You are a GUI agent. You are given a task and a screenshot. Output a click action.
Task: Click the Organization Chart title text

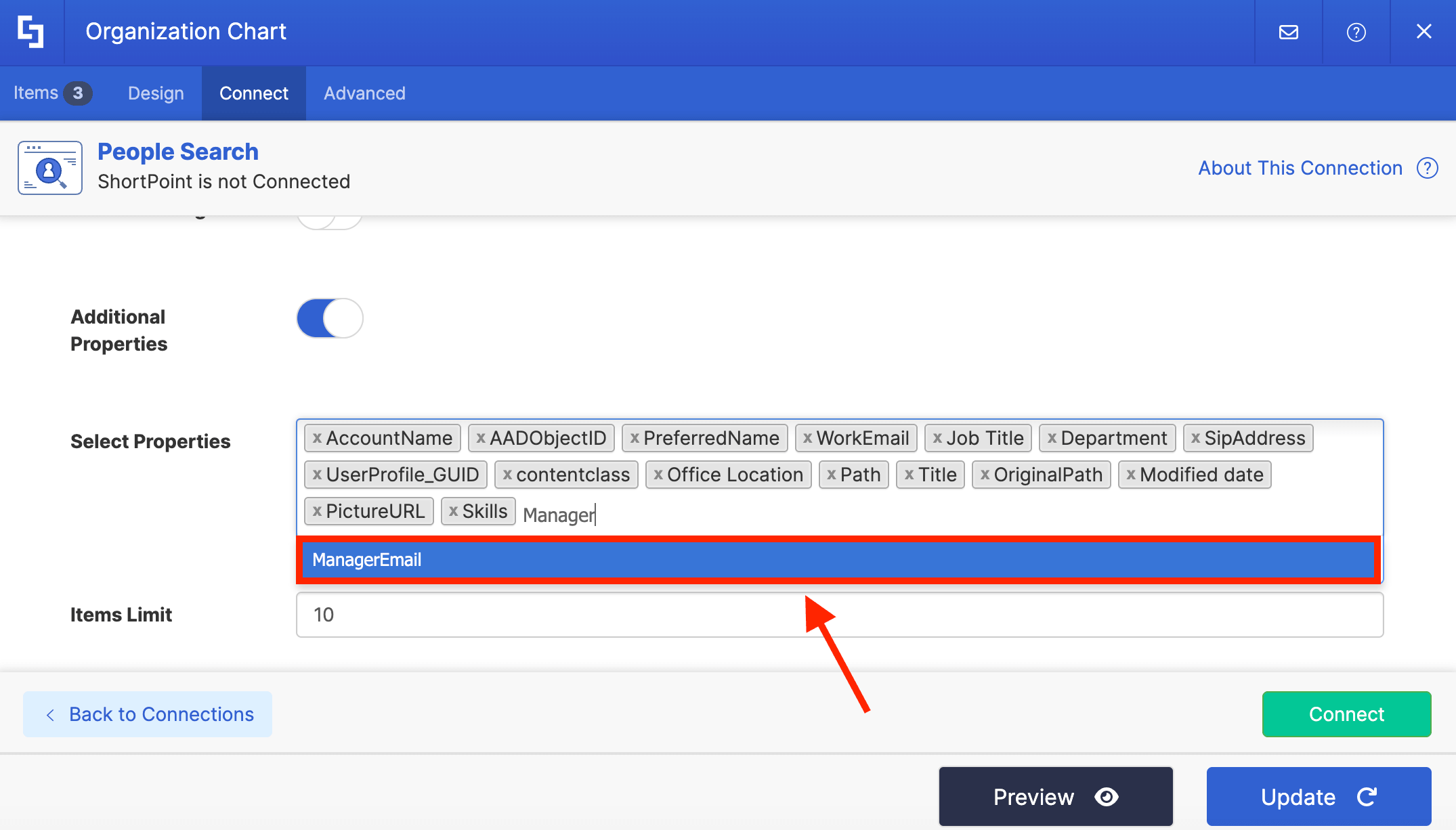pos(186,32)
